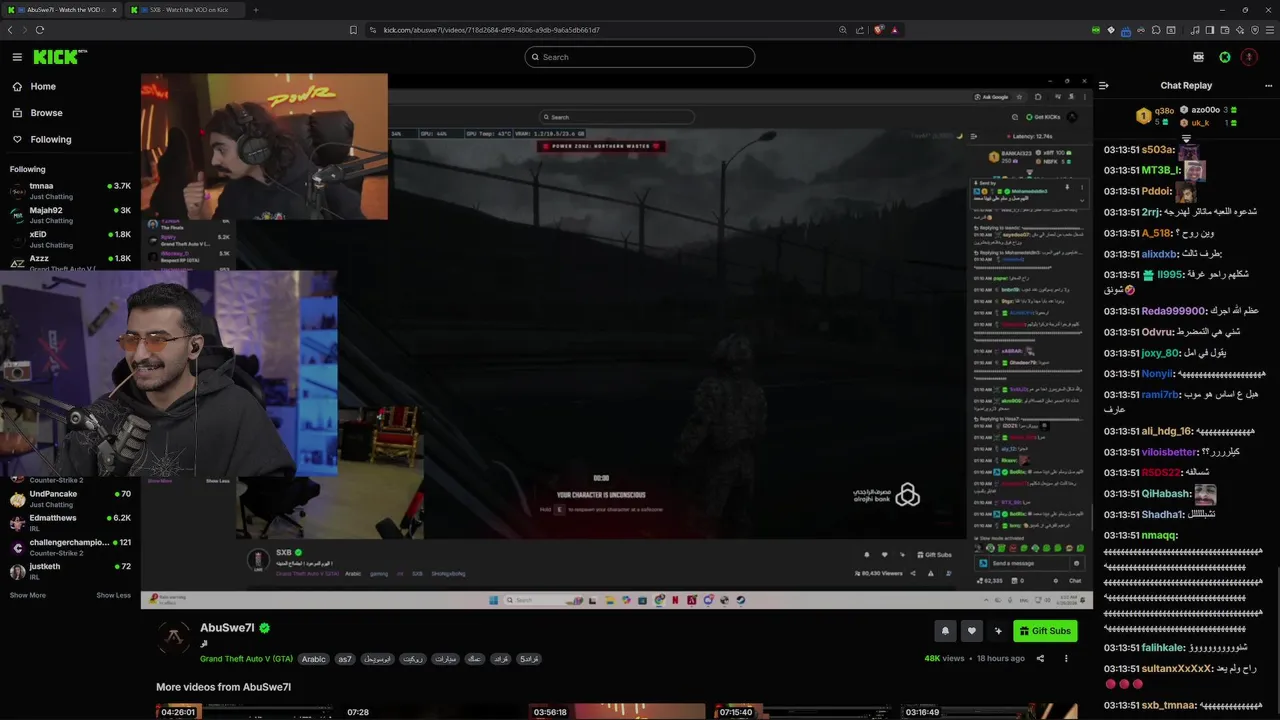
Task: Open the AbuSwe7l channel avatar
Action: tap(174, 637)
